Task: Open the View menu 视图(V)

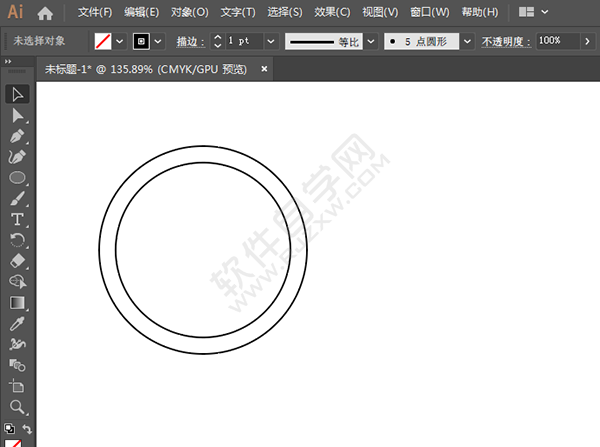Action: coord(380,12)
